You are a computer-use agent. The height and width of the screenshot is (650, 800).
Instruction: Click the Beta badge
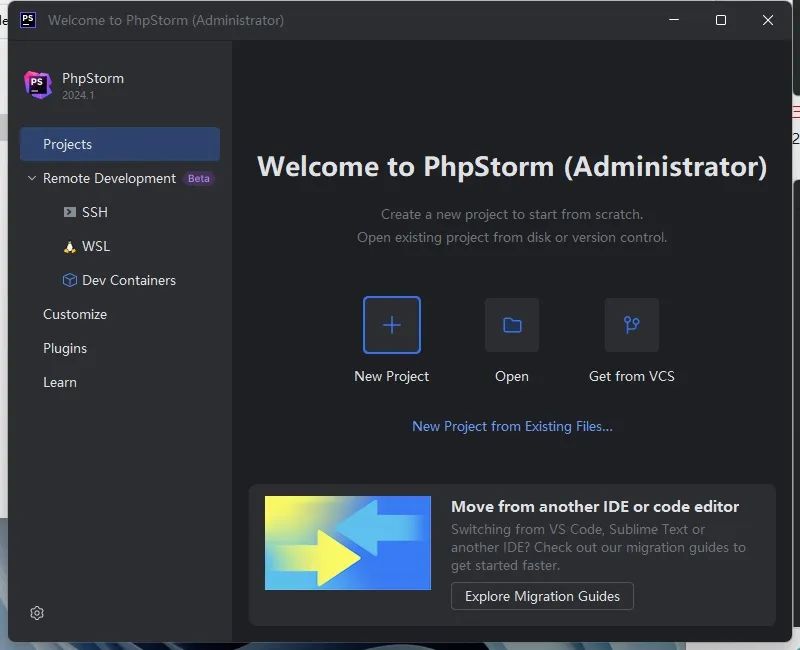tap(199, 179)
